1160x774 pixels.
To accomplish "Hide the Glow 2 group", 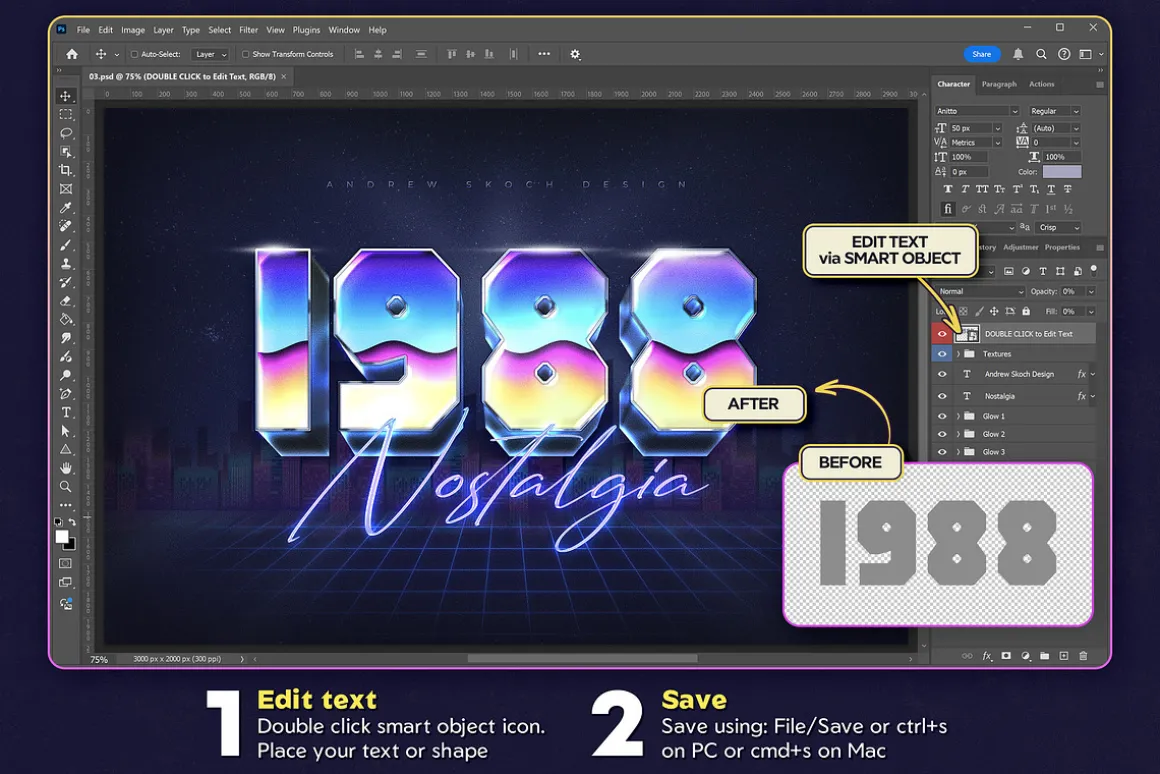I will (x=942, y=434).
